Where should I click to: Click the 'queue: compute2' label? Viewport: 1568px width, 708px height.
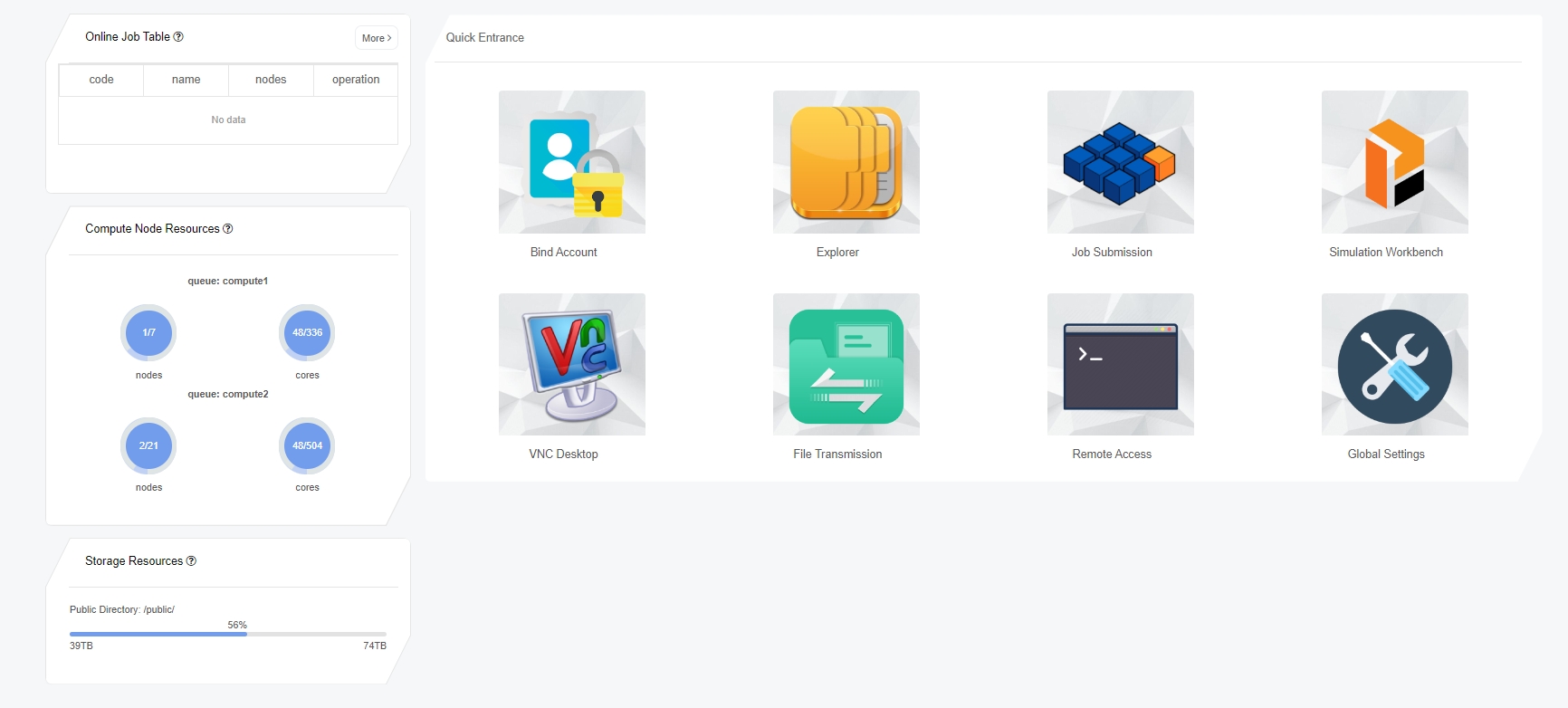coord(228,395)
